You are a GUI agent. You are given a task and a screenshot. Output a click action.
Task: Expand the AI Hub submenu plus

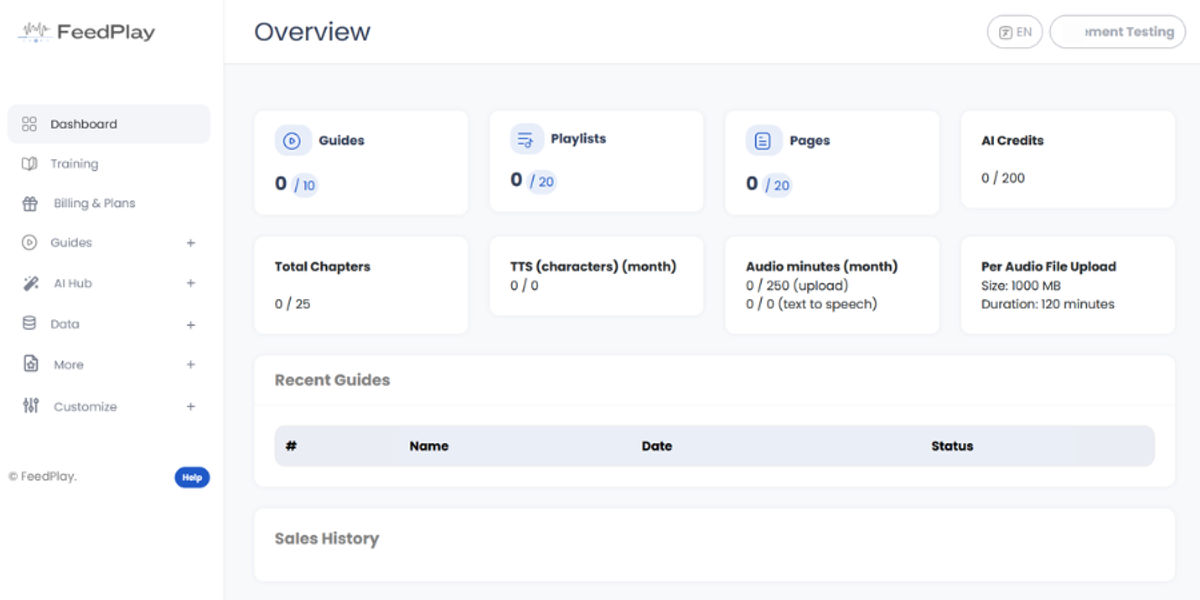click(190, 284)
